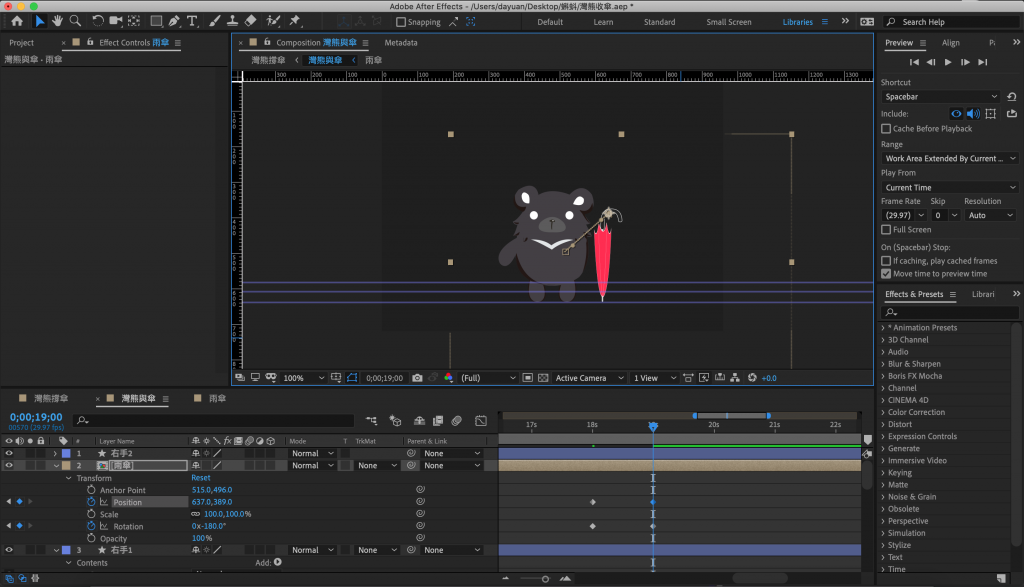Toggle include audio in preview

(973, 114)
